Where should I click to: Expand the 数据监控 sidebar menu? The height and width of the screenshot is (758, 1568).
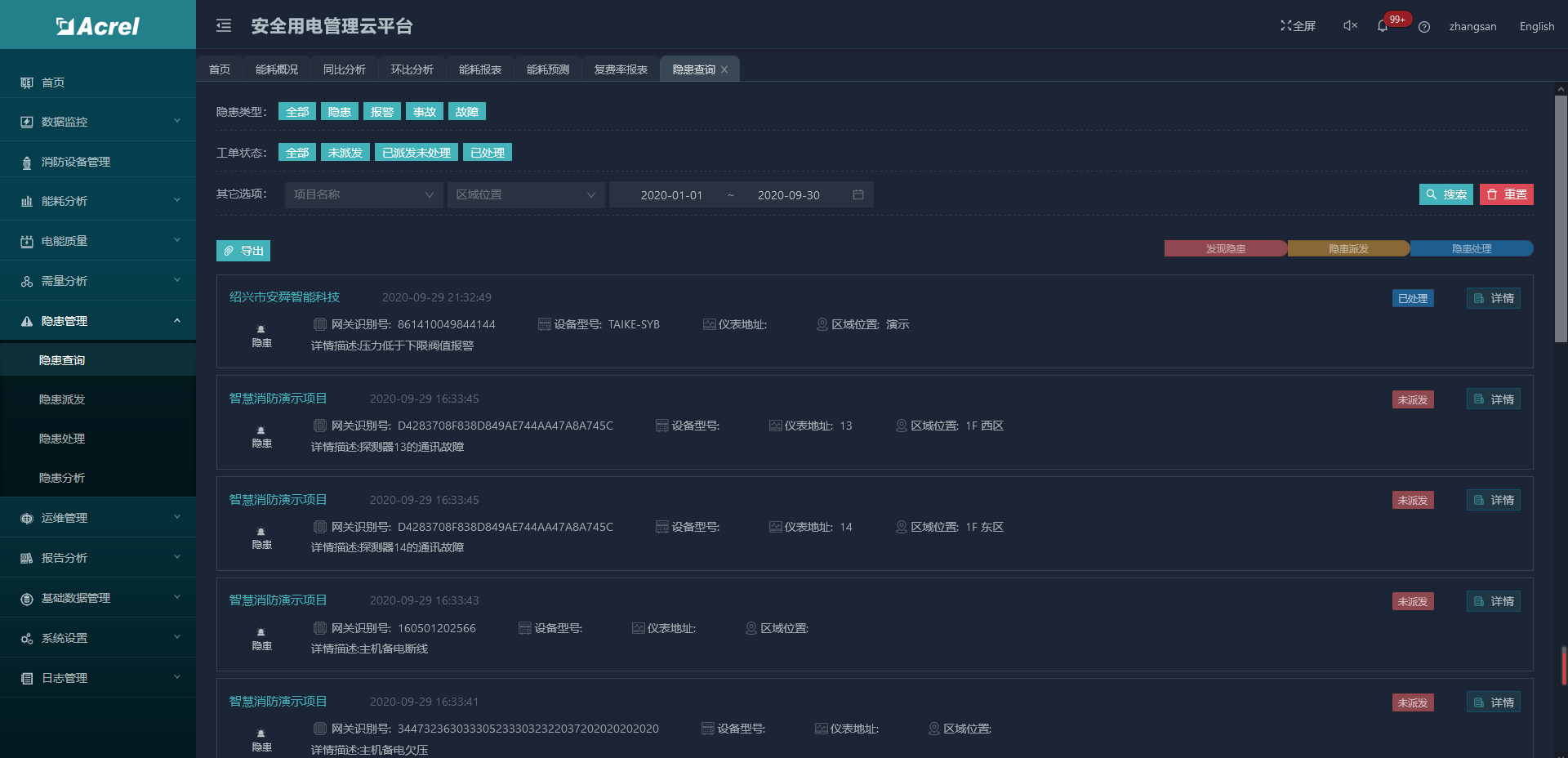click(x=98, y=122)
